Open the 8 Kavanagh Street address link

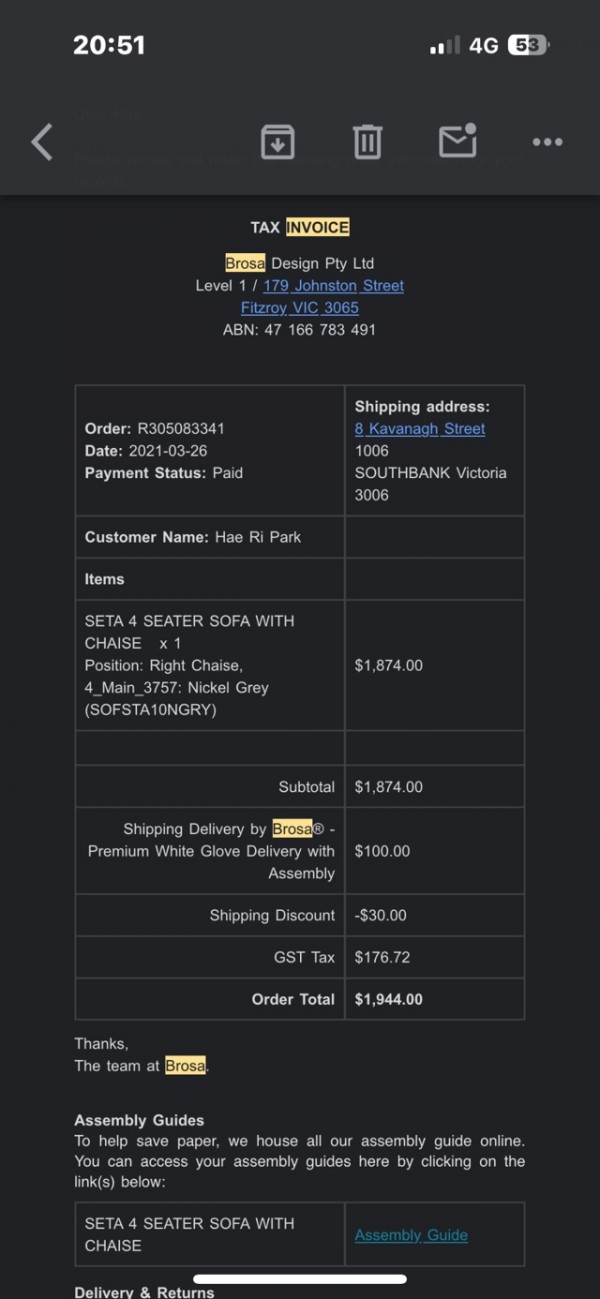420,429
